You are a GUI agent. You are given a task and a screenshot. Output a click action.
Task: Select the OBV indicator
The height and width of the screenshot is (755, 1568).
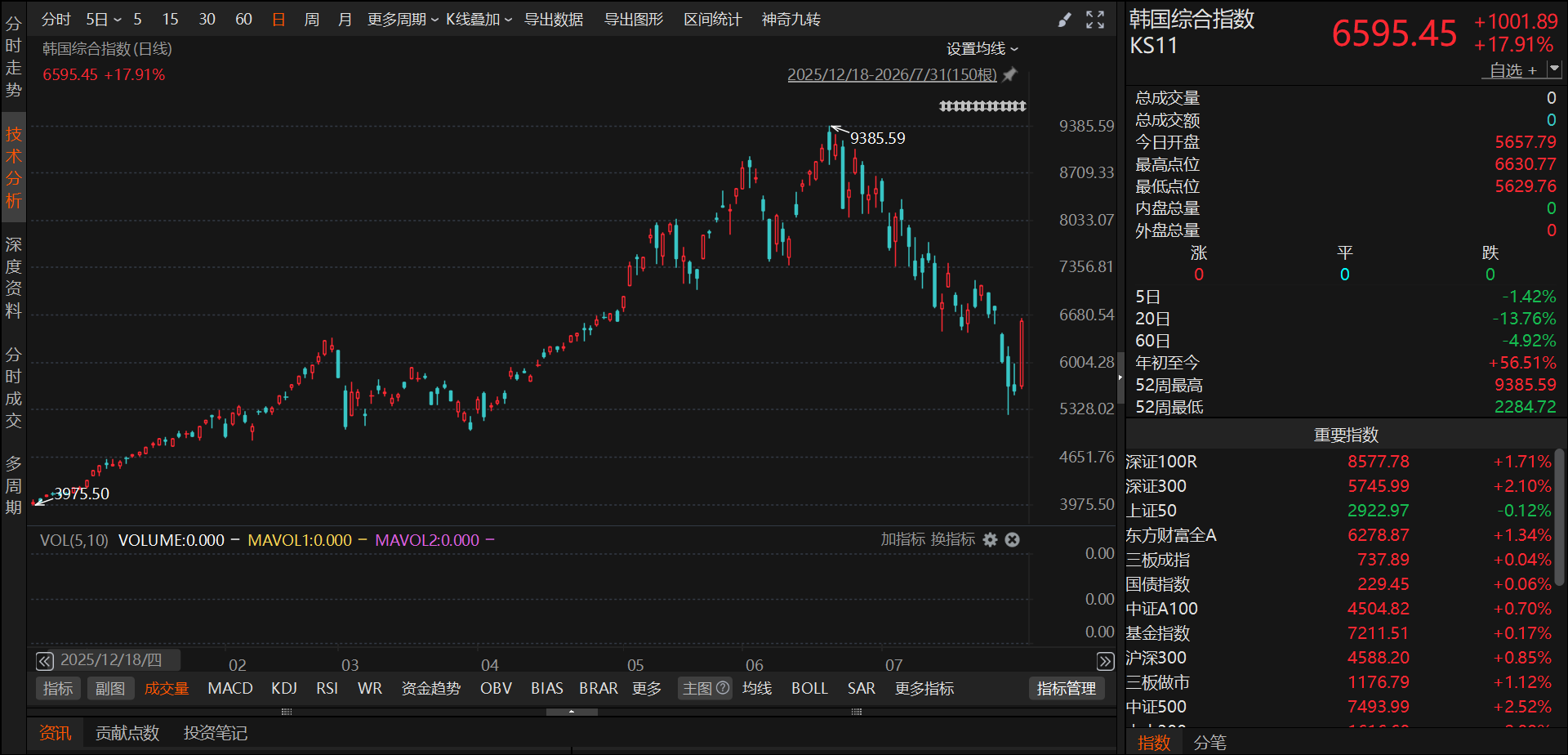496,688
